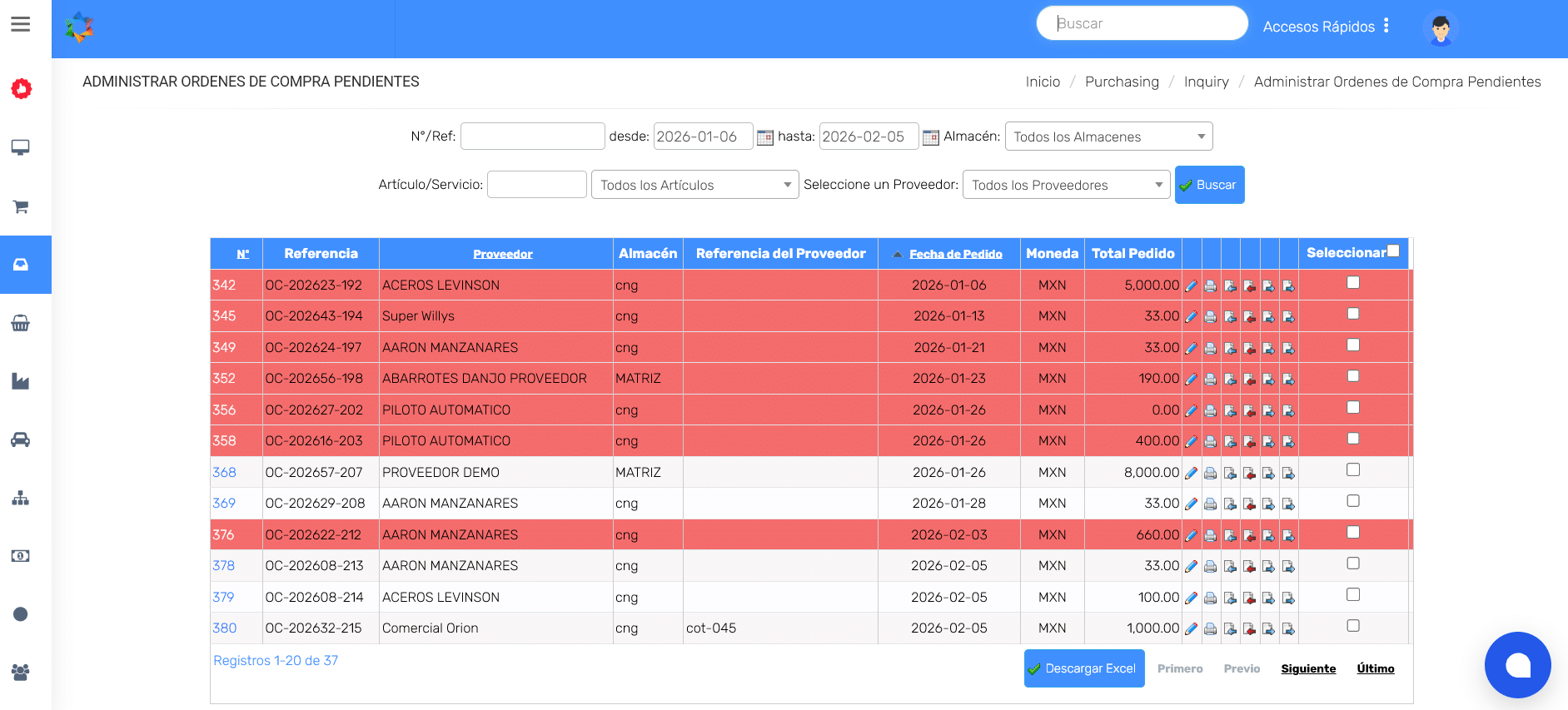Image resolution: width=1568 pixels, height=710 pixels.
Task: Open order number 368 link
Action: tap(224, 472)
